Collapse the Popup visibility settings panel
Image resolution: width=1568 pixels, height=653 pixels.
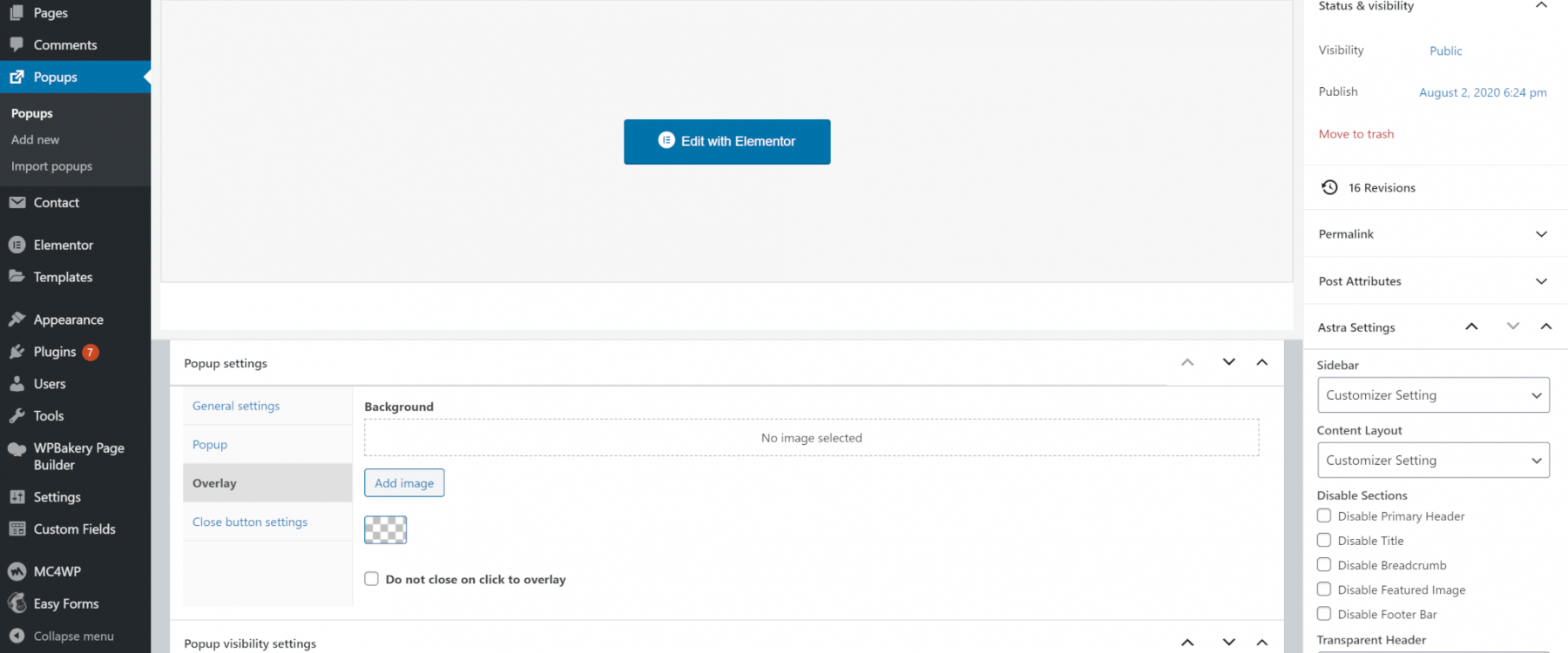[x=1261, y=643]
